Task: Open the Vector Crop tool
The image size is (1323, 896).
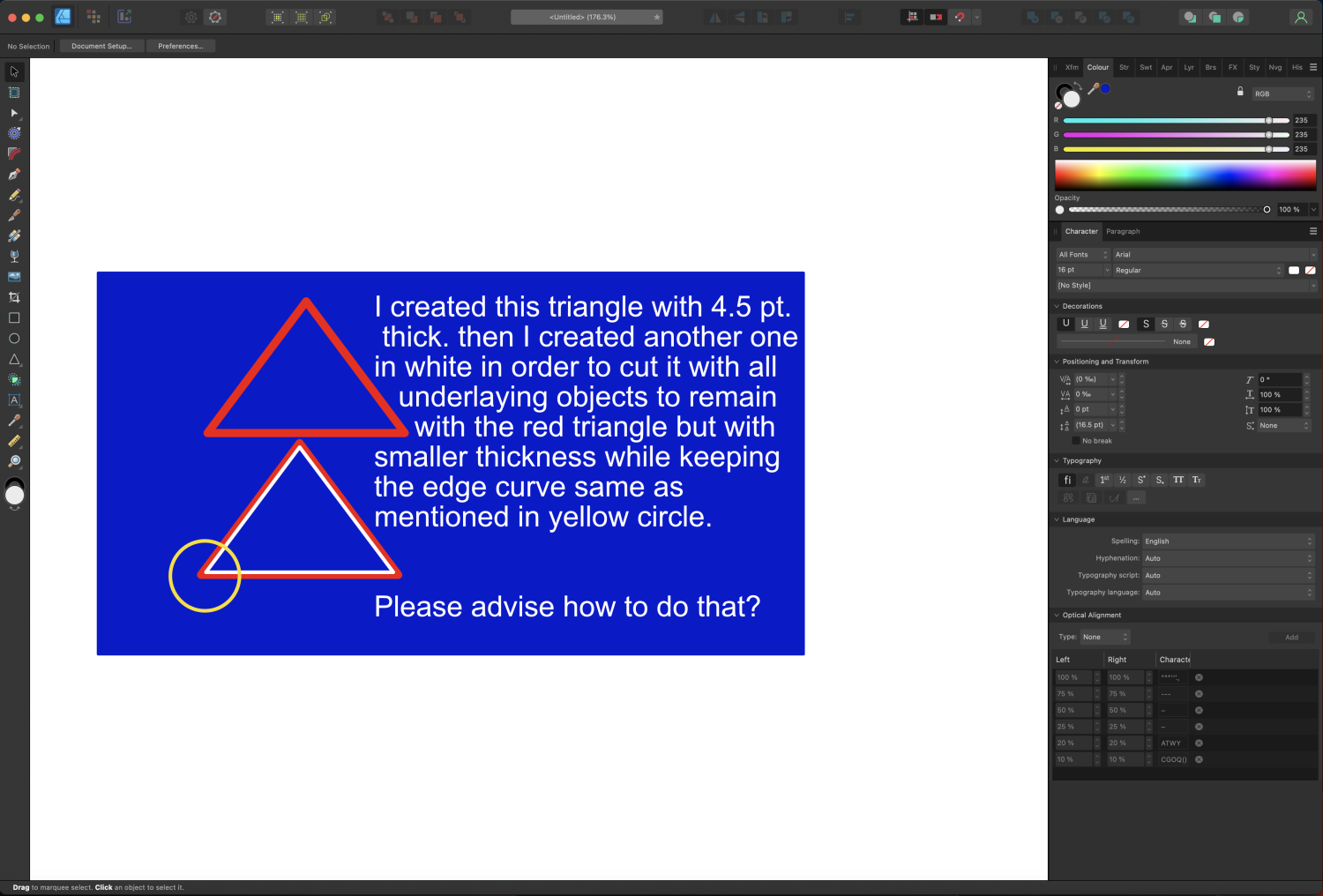Action: coord(13,297)
